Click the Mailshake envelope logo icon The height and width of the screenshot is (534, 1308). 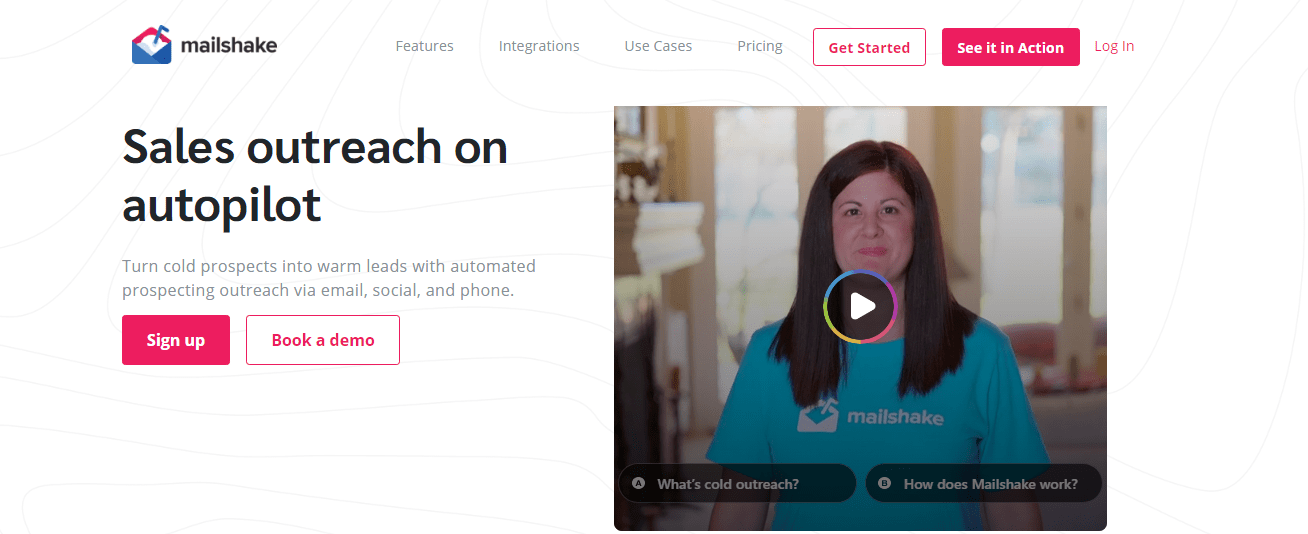[152, 45]
